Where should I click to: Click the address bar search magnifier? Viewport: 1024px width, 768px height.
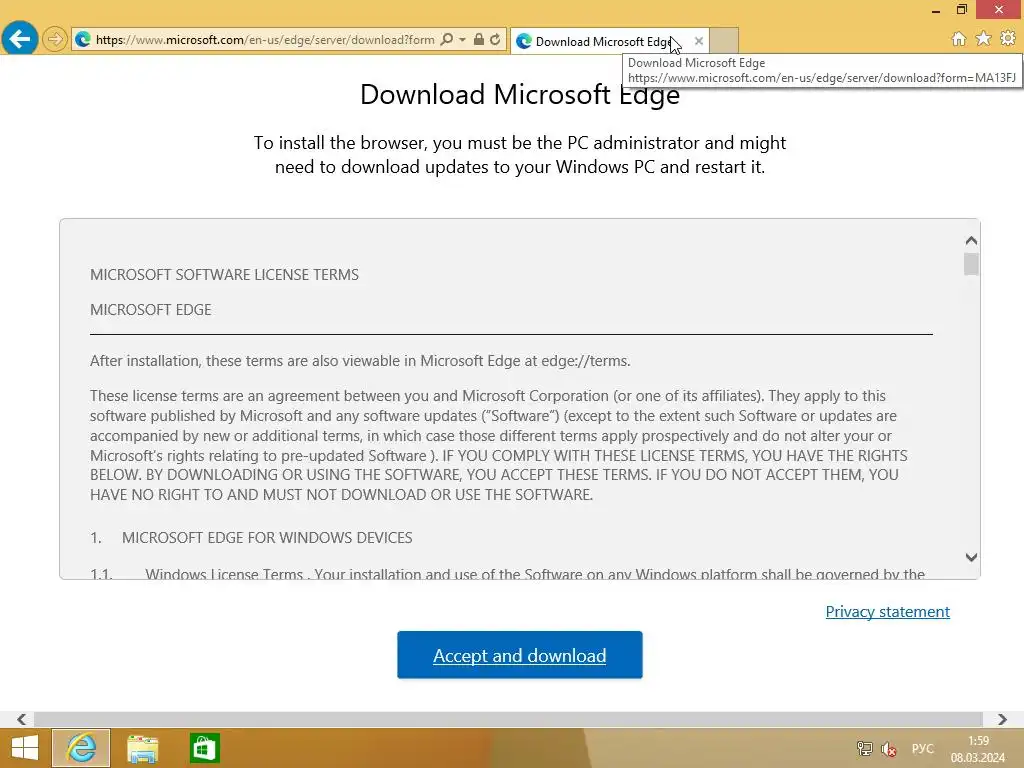tap(447, 39)
